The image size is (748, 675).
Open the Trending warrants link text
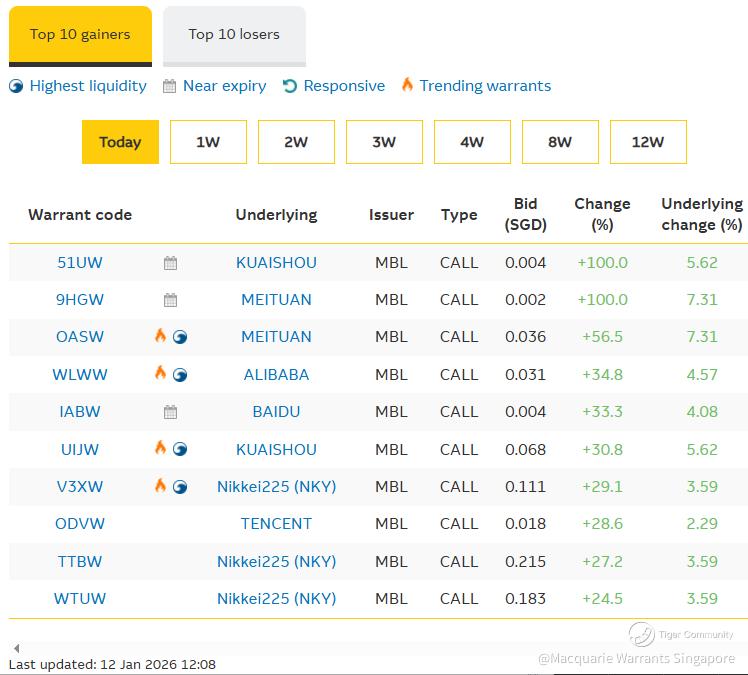click(x=485, y=86)
